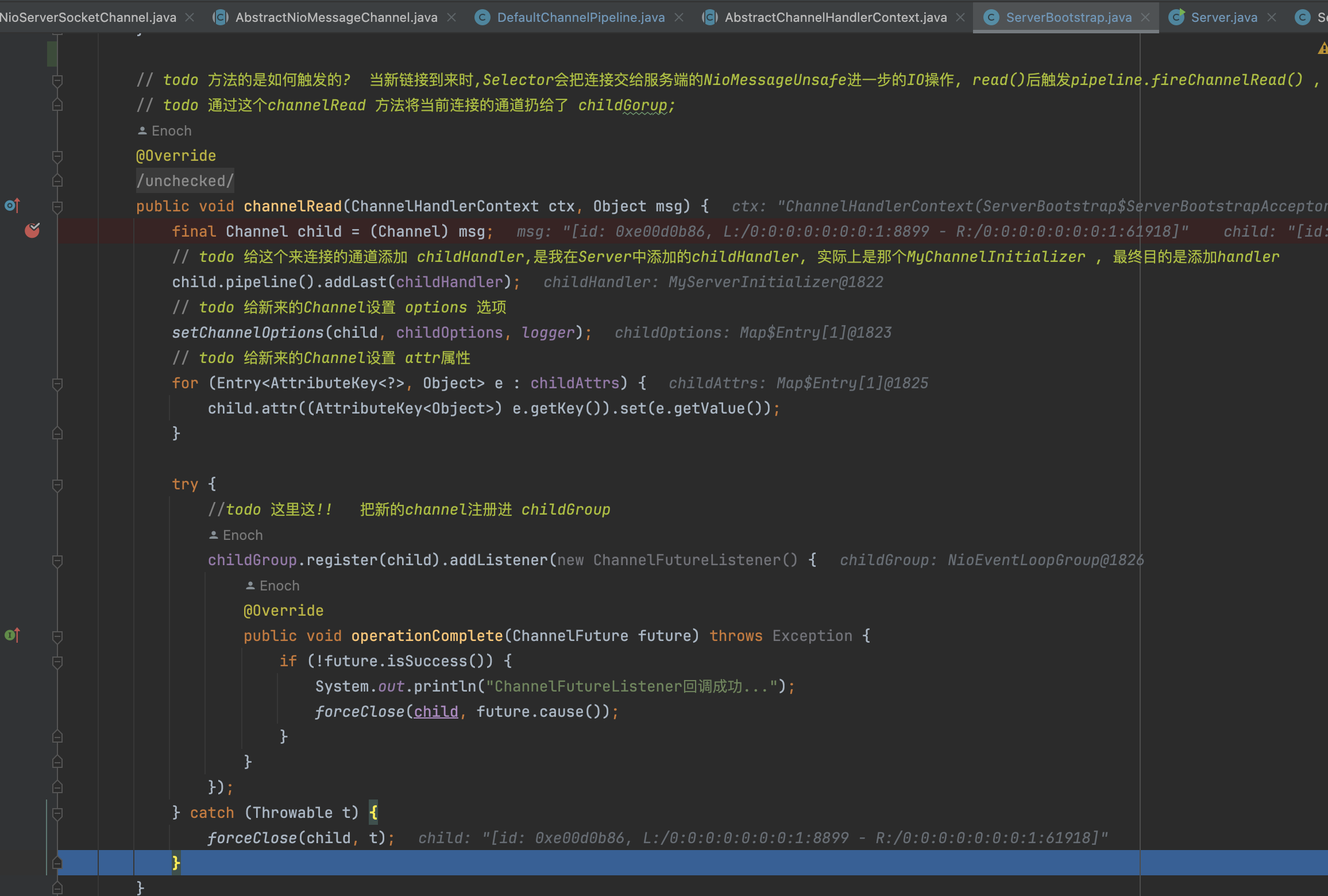
Task: Click AttributeKey<Object> cast in child.attr line
Action: pos(404,408)
